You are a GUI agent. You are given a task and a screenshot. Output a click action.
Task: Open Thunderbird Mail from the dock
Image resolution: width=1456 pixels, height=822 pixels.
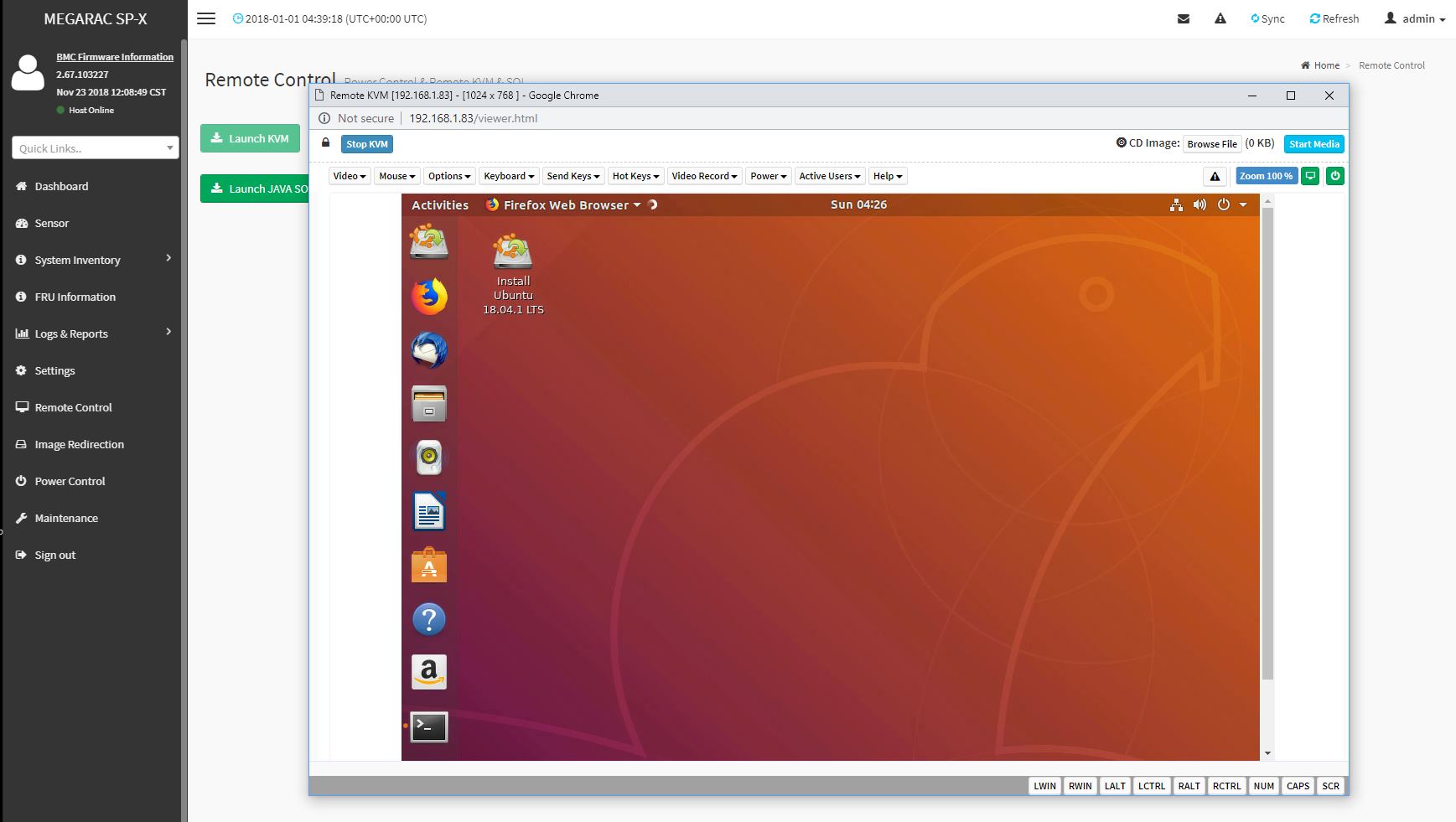429,349
